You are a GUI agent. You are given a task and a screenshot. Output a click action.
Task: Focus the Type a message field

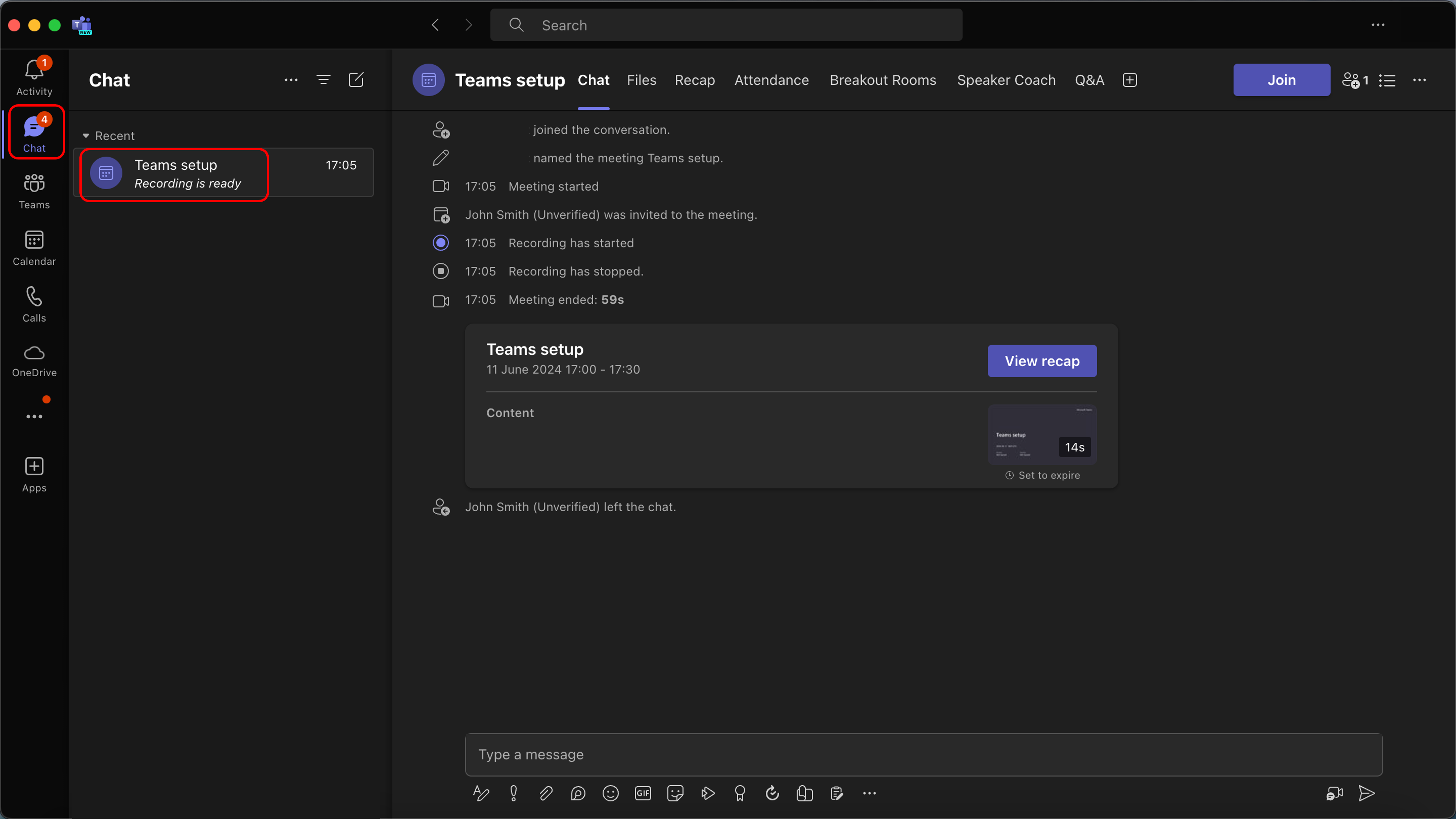(x=924, y=754)
